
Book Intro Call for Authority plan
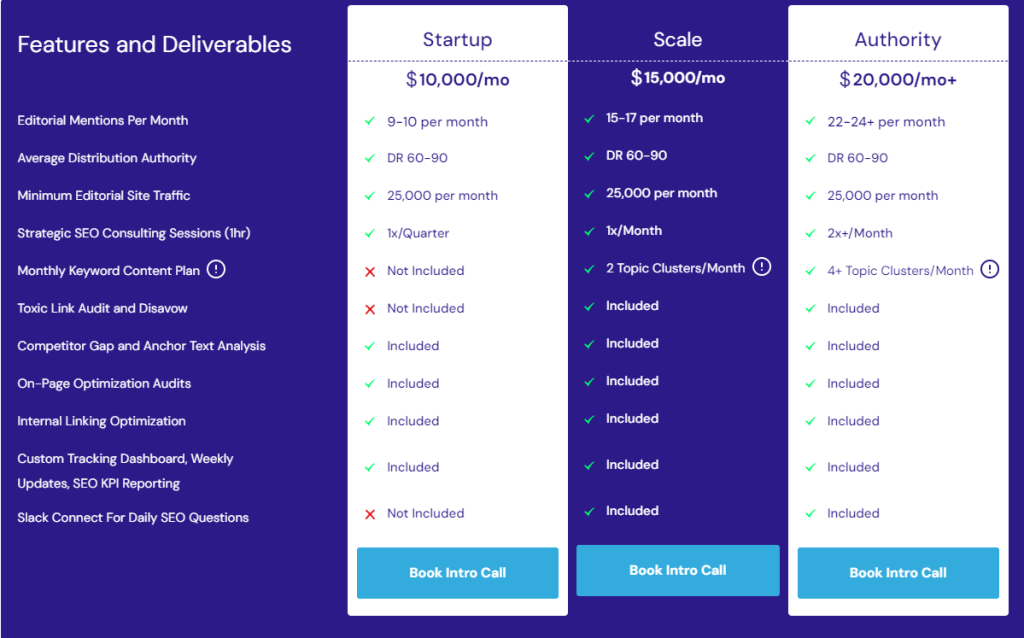pos(897,573)
